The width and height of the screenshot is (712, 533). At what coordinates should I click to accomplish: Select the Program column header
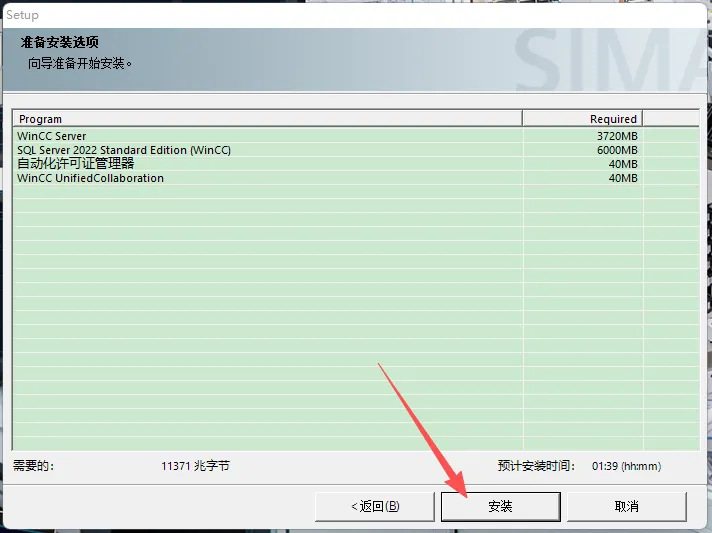[268, 119]
